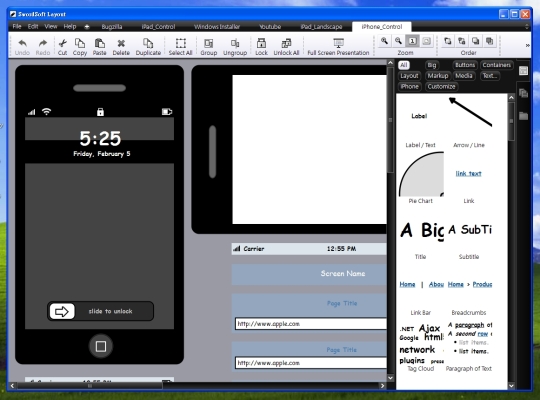Toggle the actual size zoom button
Screen dimensions: 540x400
[x=412, y=41]
